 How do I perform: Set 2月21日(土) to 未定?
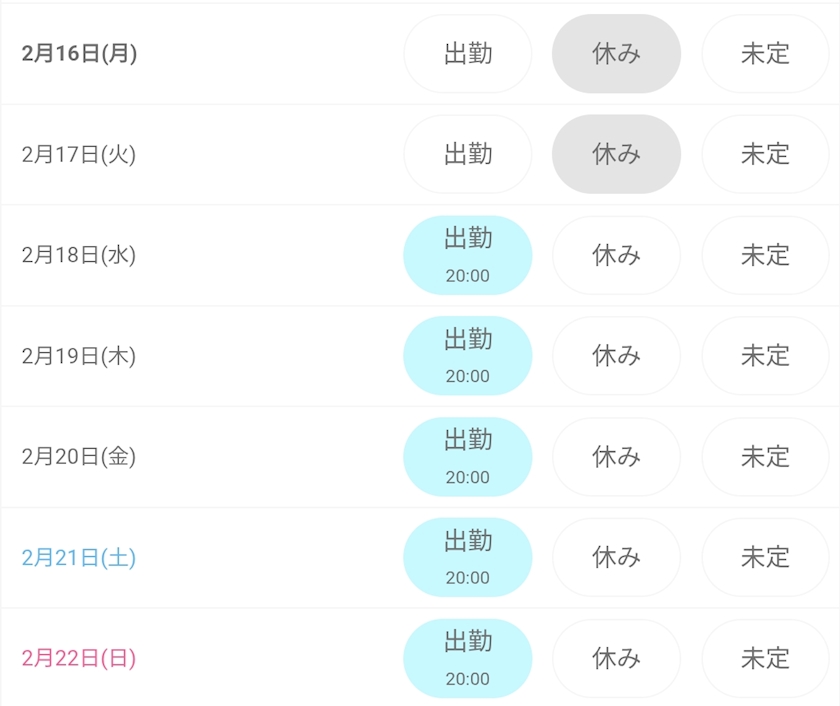pos(765,558)
